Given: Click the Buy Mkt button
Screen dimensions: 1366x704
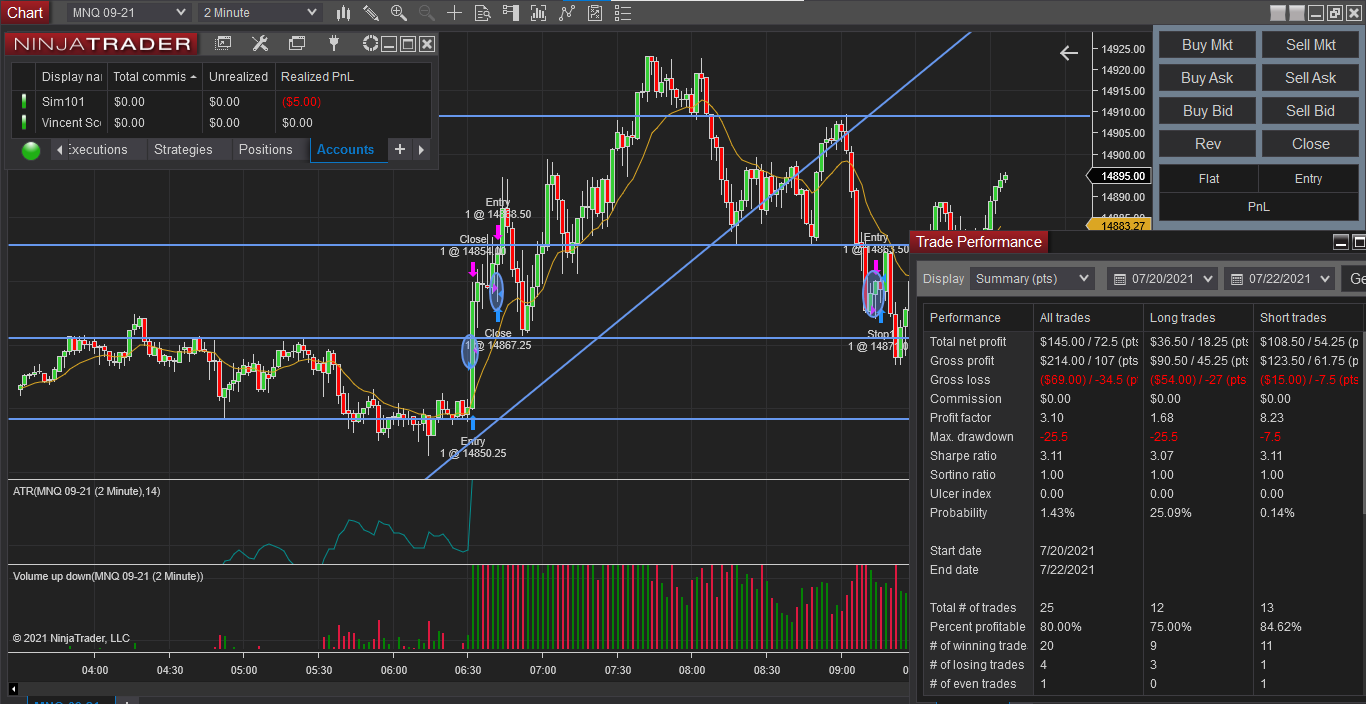Looking at the screenshot, I should 1207,45.
